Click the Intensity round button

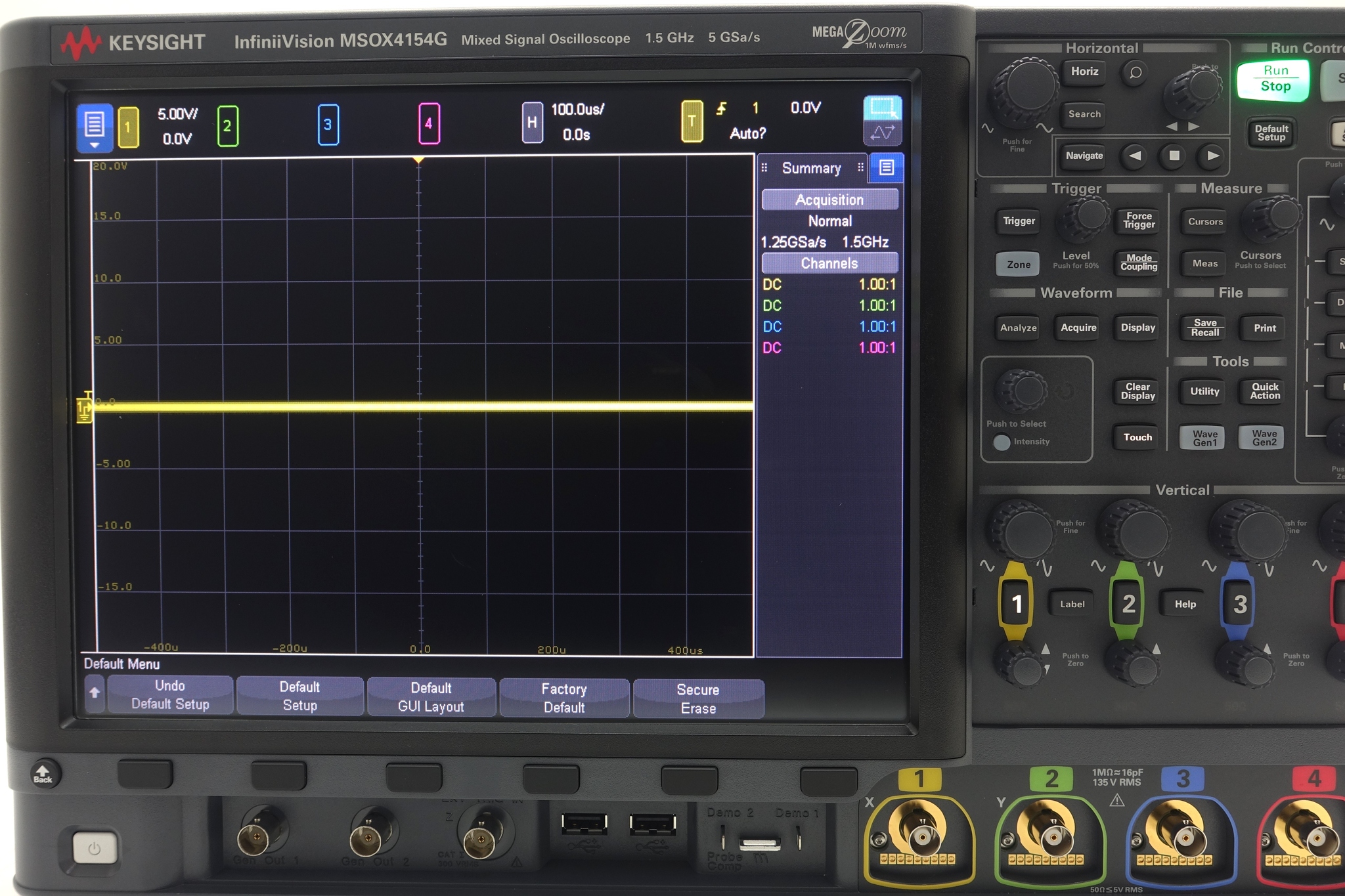tap(1002, 442)
